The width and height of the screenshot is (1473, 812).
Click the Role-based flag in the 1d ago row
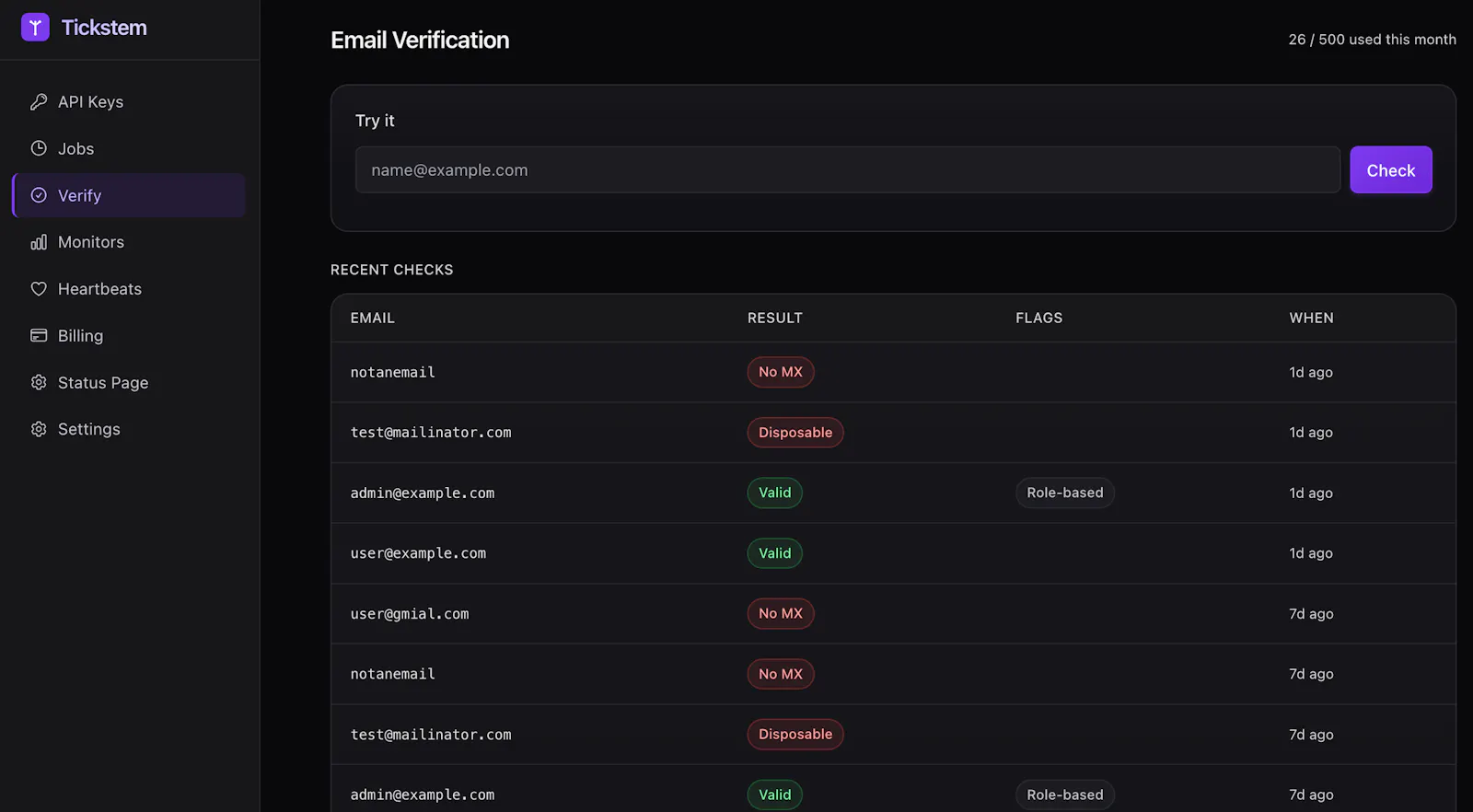click(1065, 493)
